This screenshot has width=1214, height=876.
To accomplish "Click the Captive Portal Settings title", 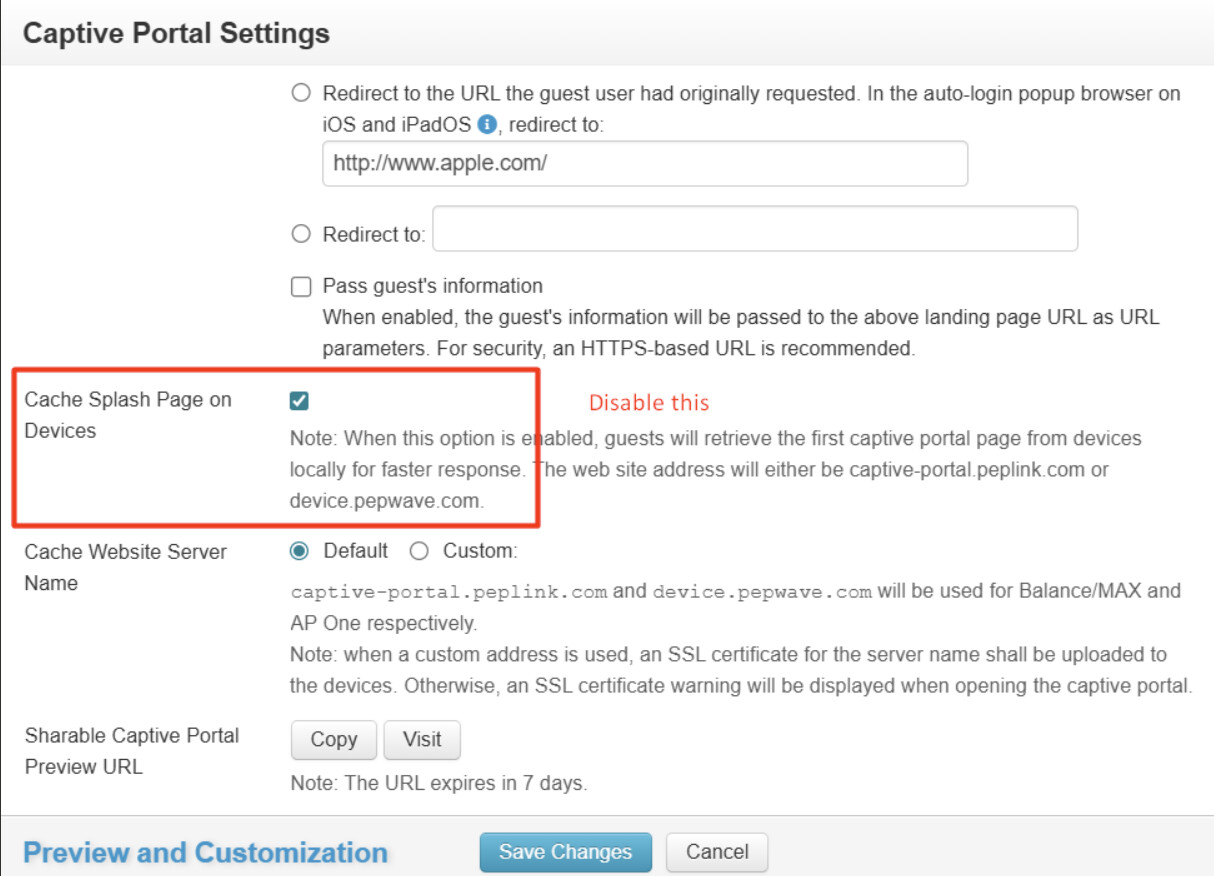I will [x=176, y=33].
